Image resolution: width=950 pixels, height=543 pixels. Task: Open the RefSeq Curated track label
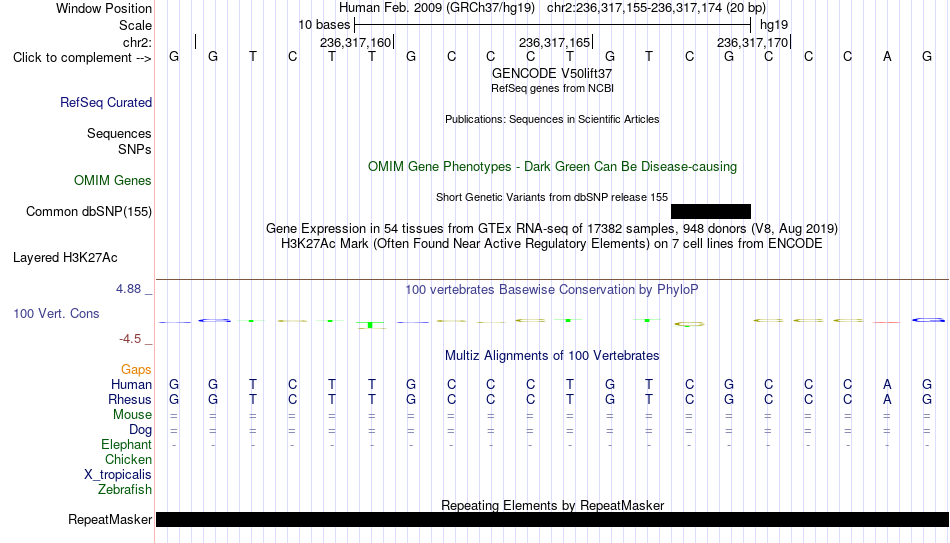(x=106, y=102)
